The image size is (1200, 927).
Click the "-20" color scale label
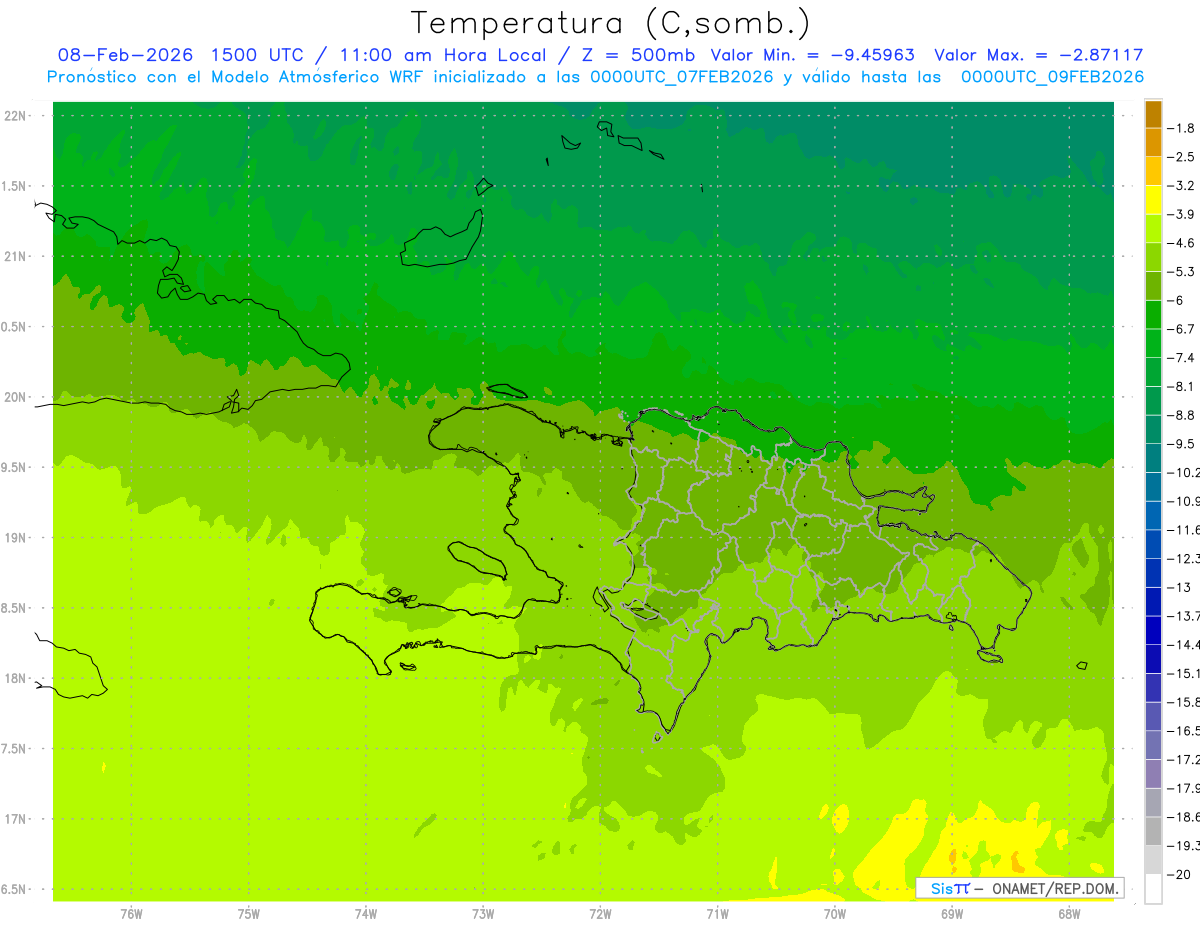pos(1180,875)
